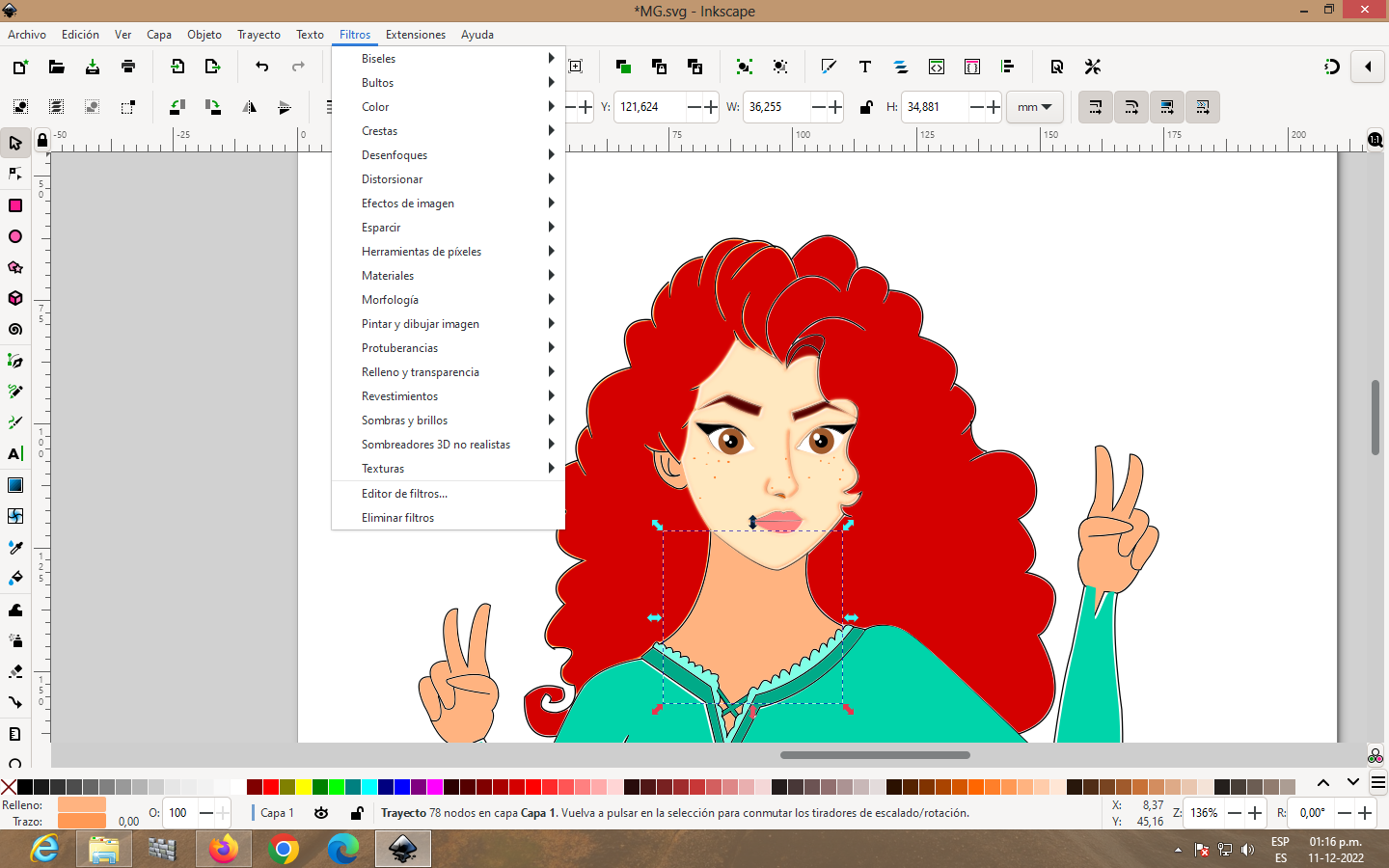
Task: Toggle the lock on layer Capa 1
Action: [357, 813]
